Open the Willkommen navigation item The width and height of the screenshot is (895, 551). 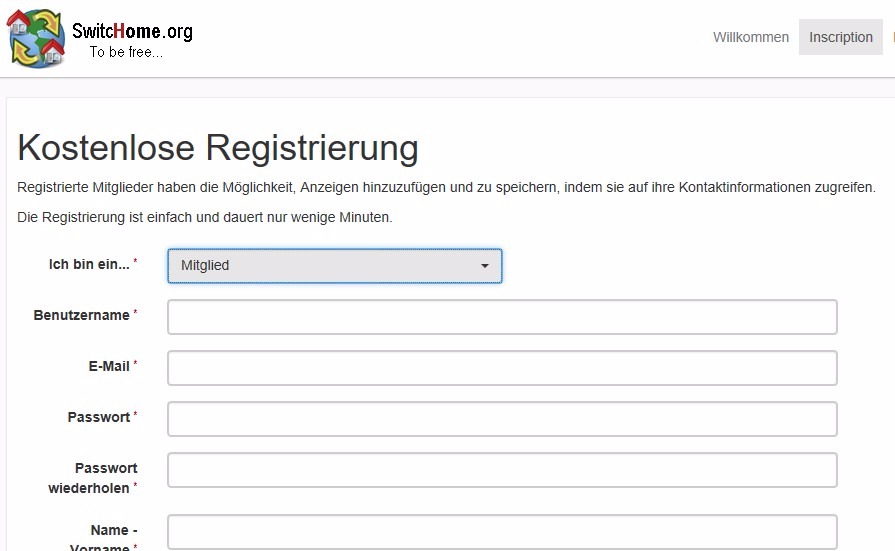(x=750, y=37)
